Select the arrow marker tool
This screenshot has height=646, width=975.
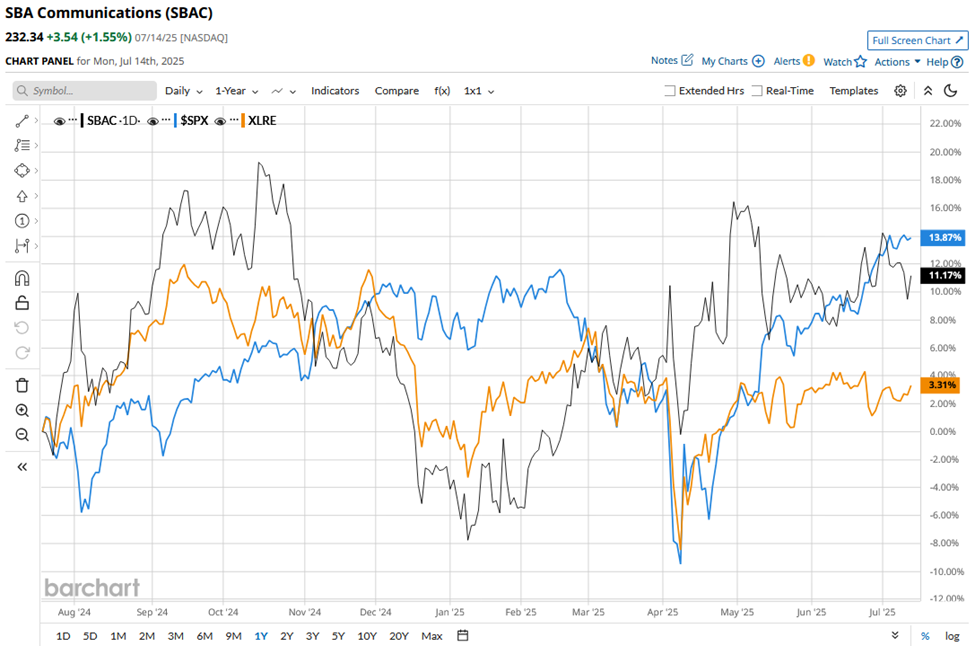pyautogui.click(x=22, y=196)
